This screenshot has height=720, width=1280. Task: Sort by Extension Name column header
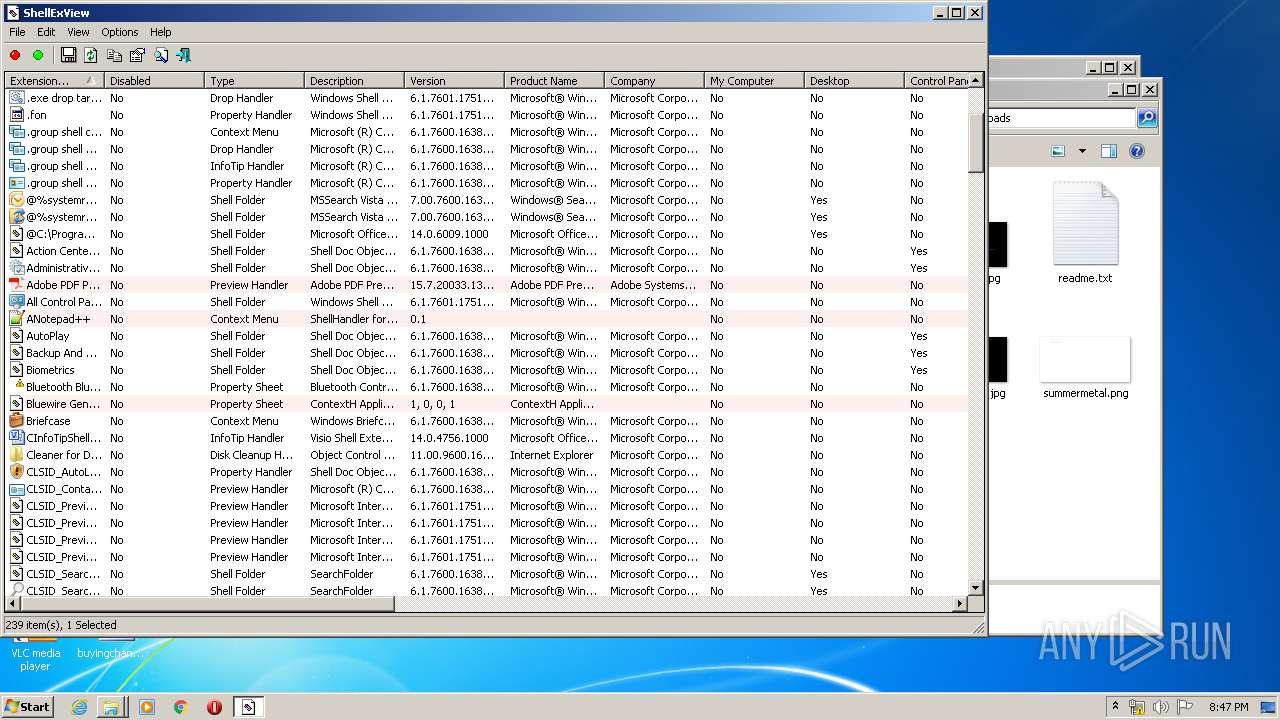pyautogui.click(x=54, y=81)
